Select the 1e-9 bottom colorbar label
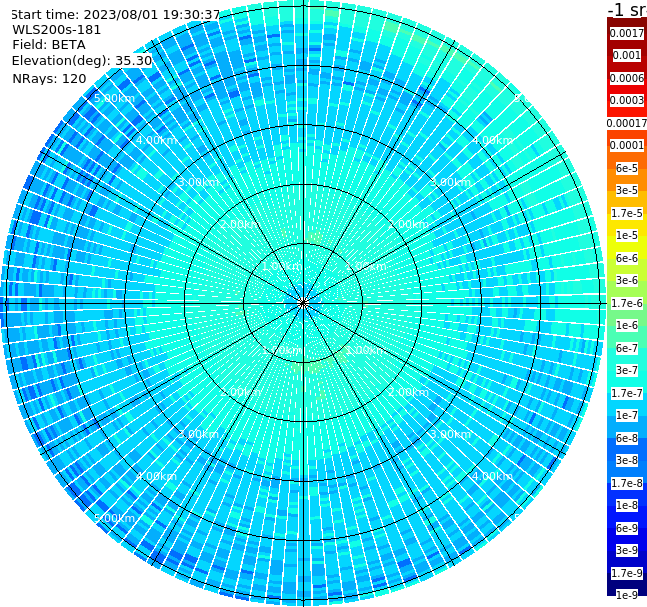The width and height of the screenshot is (647, 607). pos(626,595)
